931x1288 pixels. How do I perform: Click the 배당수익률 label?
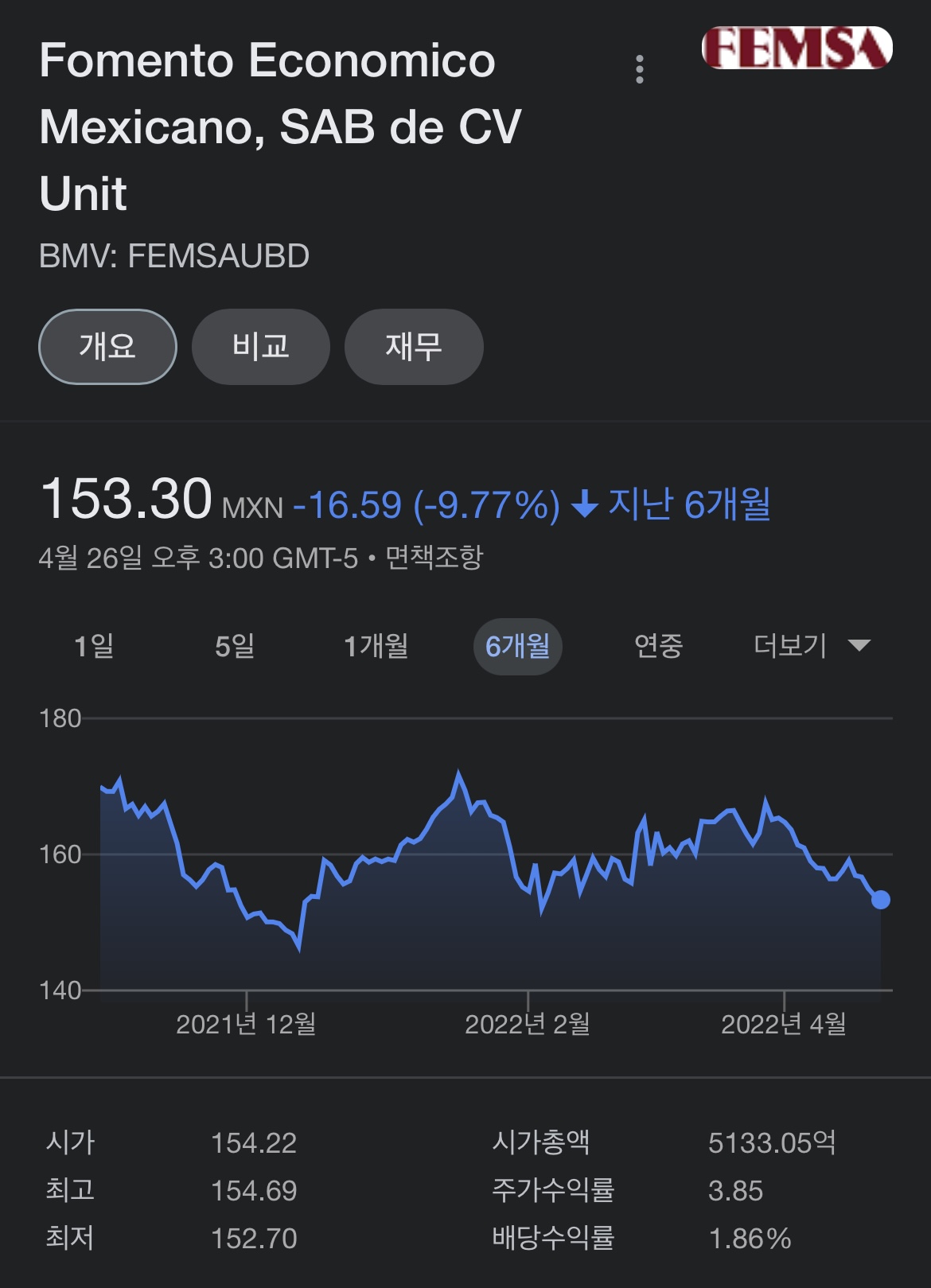553,1238
